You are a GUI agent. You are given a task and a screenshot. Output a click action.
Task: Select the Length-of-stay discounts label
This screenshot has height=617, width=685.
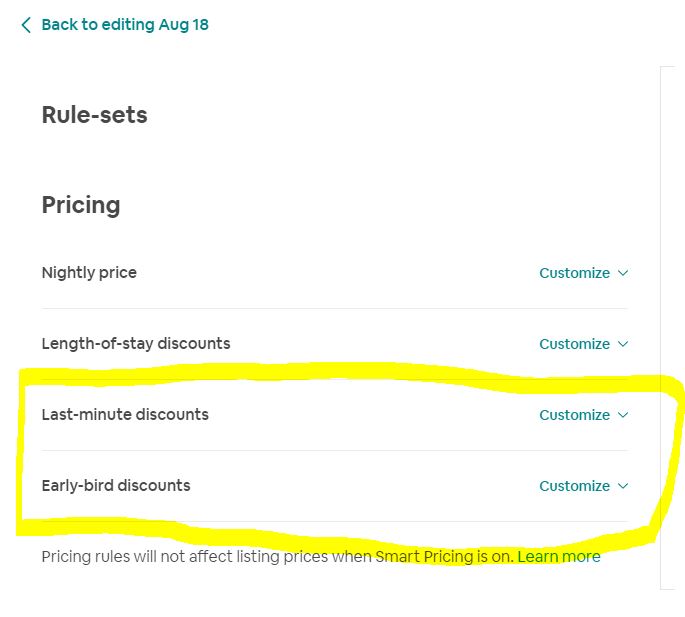pyautogui.click(x=136, y=344)
